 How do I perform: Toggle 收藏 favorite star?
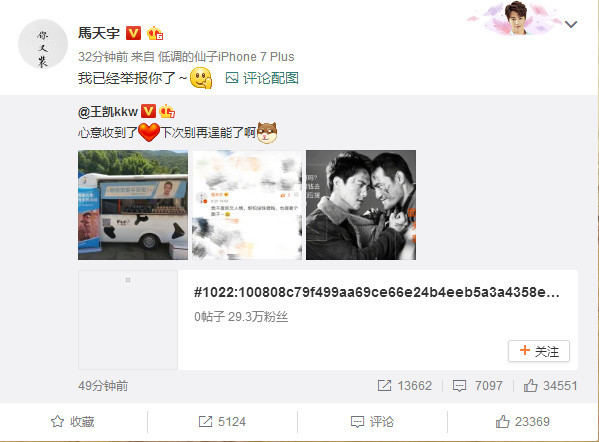tap(73, 422)
